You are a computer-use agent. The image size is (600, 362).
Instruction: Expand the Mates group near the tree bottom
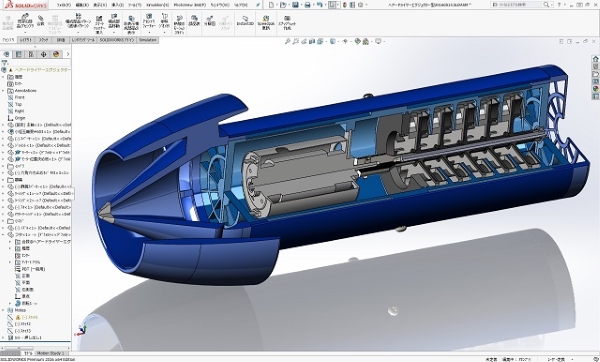[x=3, y=310]
